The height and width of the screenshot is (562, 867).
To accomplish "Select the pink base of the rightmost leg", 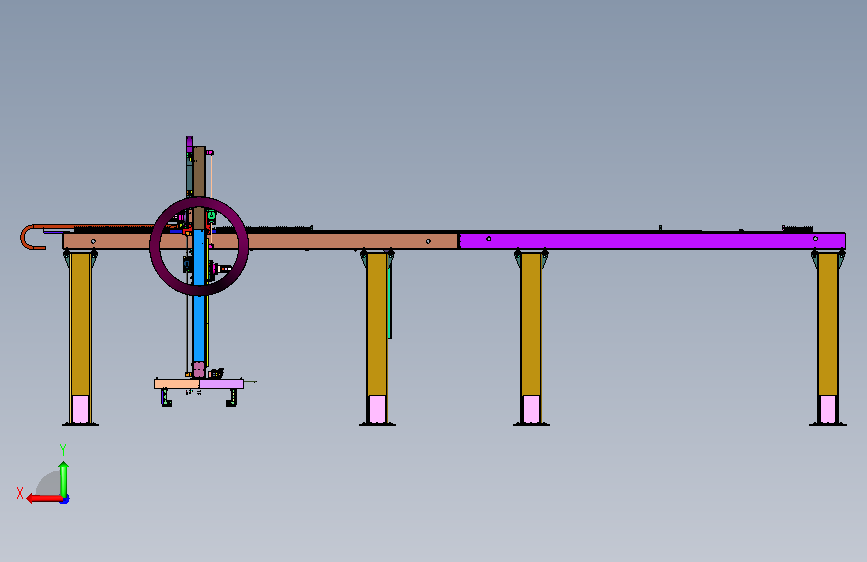I will 828,409.
